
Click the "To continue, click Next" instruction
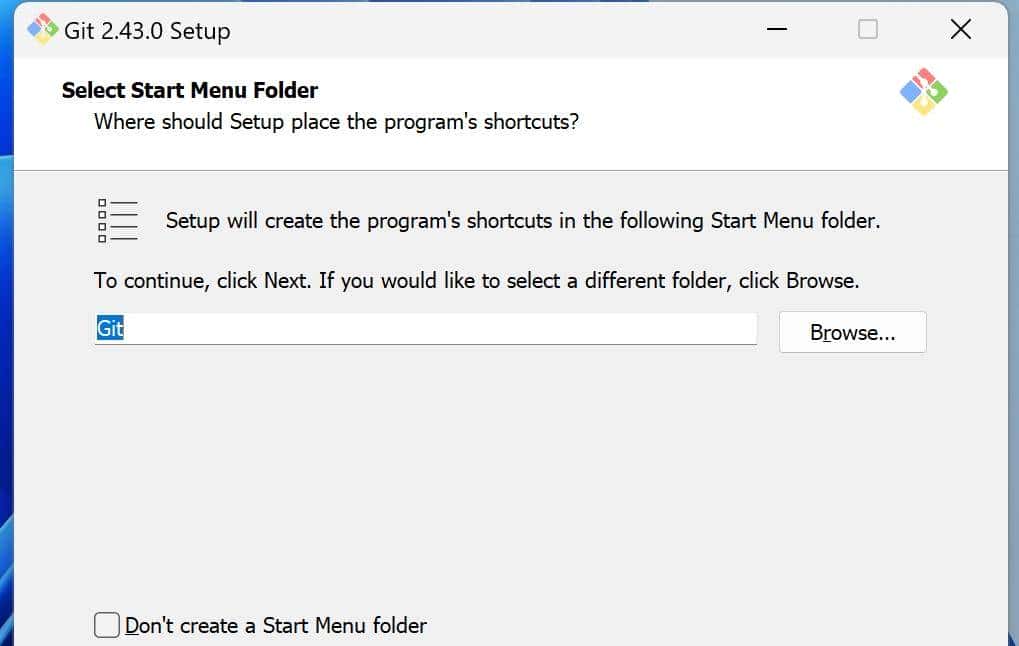tap(476, 281)
